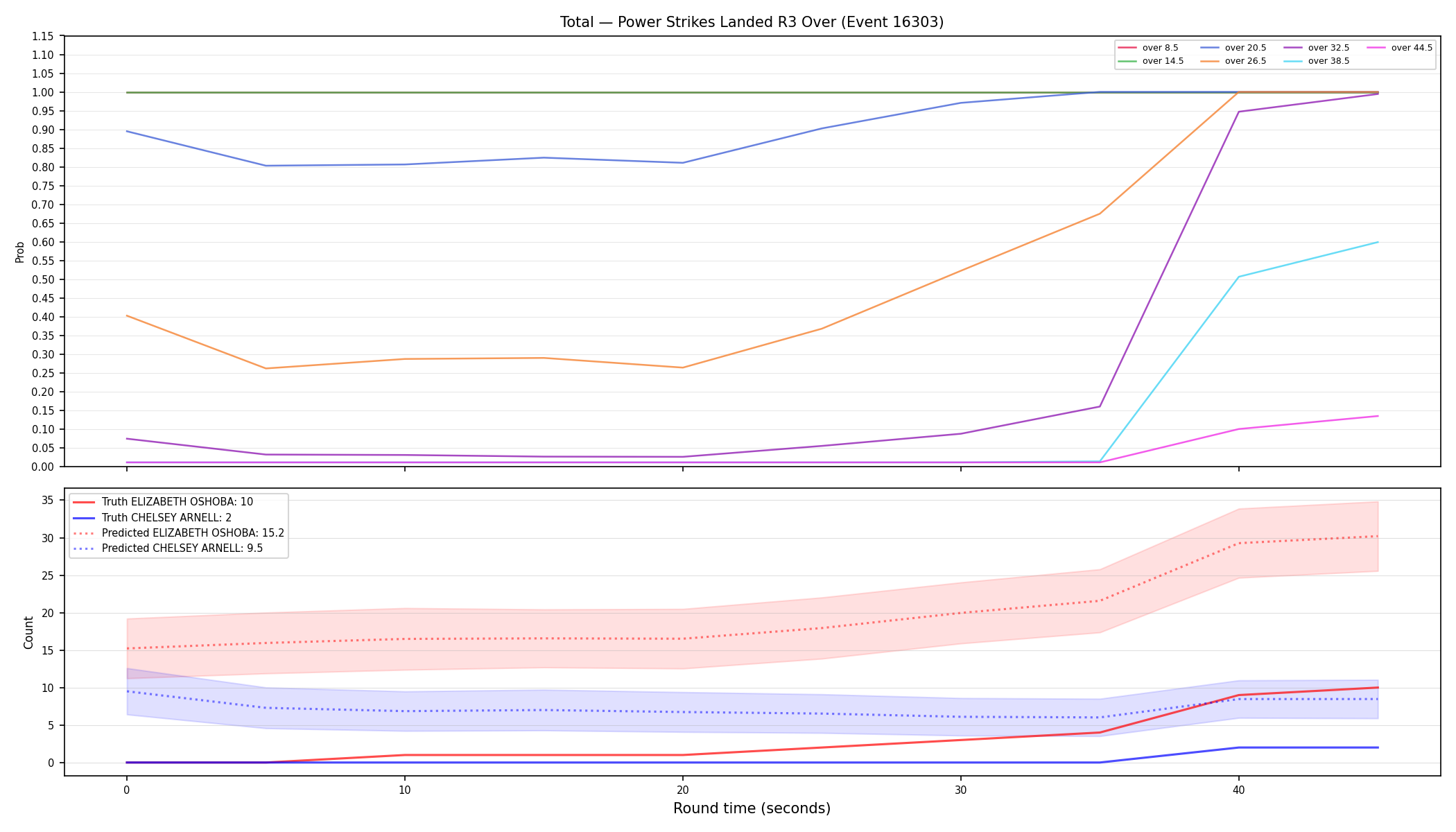Click 'Truth ELIZABETH OSHOBA: 10' legend entry

(163, 502)
